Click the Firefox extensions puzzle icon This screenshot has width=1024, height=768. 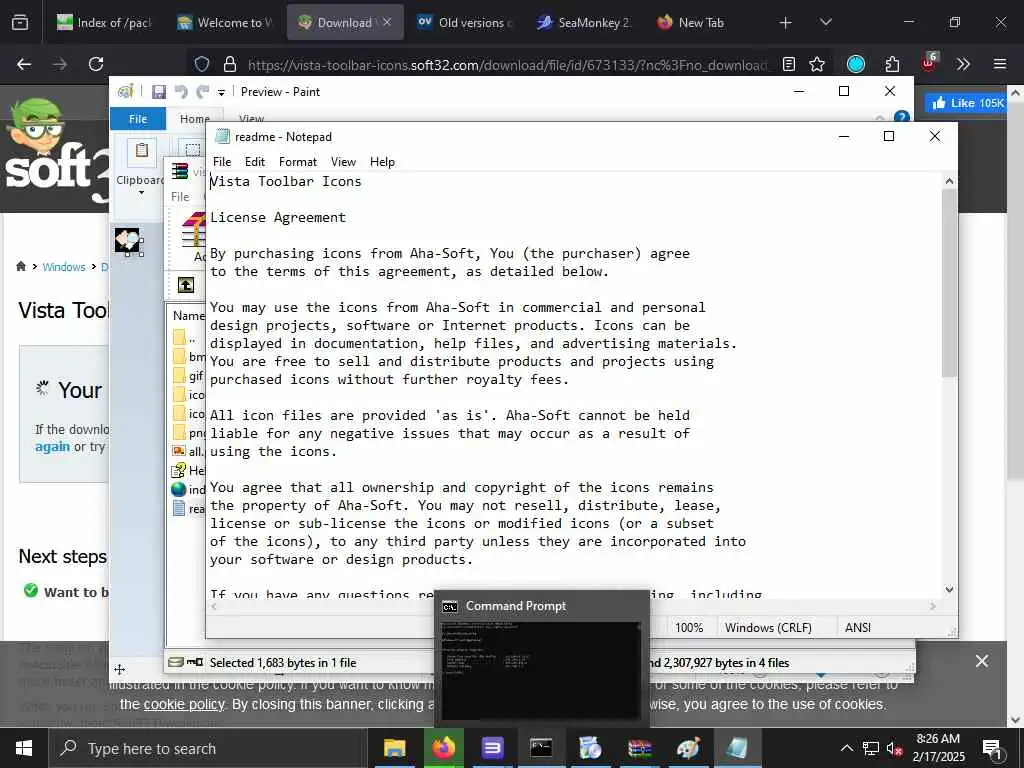pos(892,64)
